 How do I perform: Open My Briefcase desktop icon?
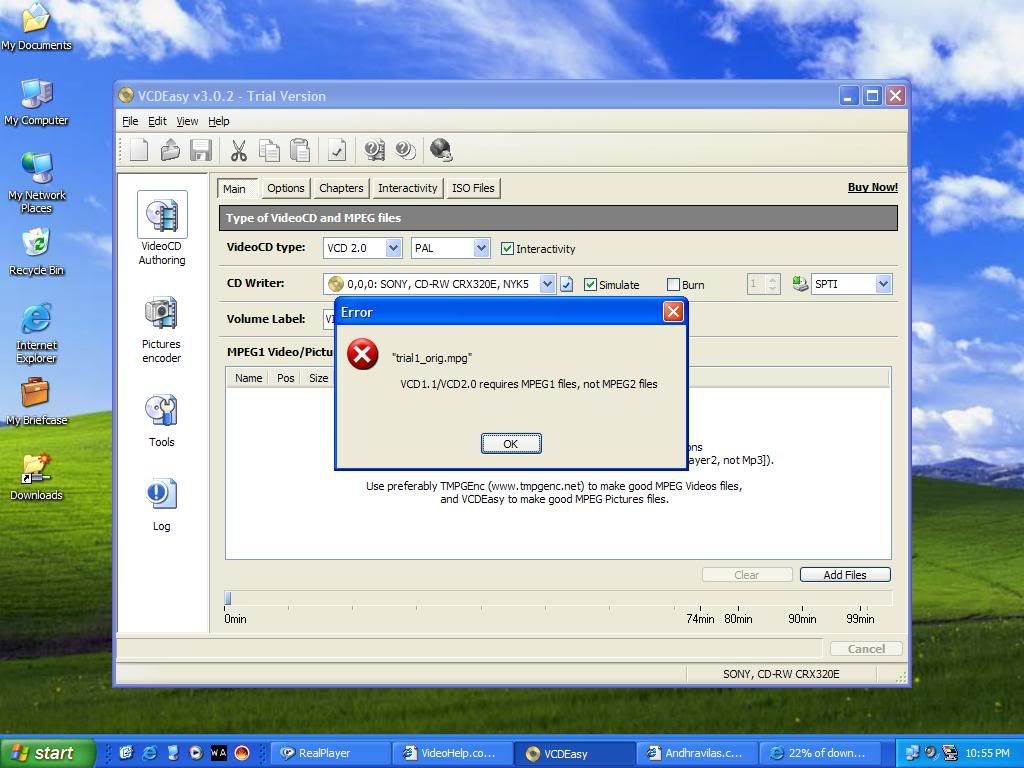click(37, 402)
